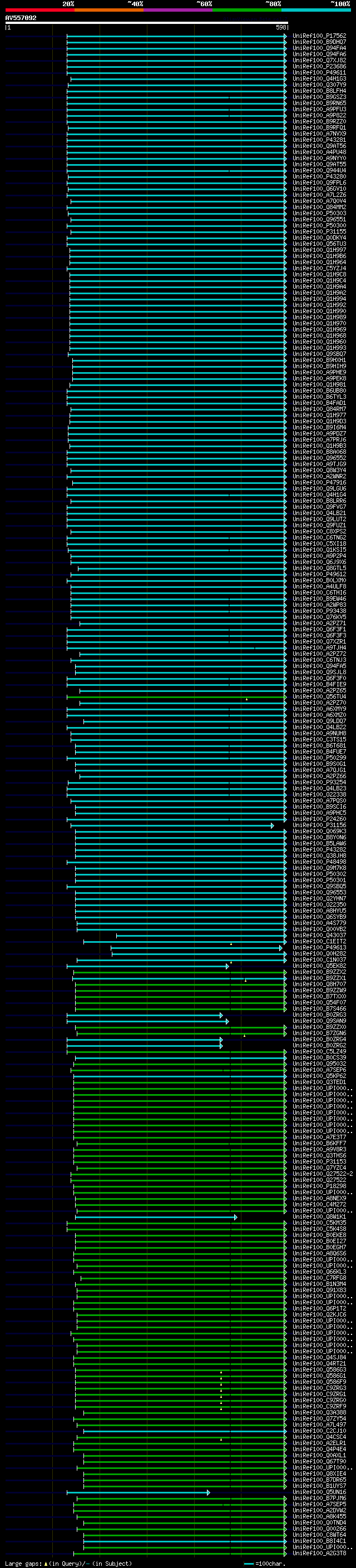356x1568 pixels.
Task: Click the cyan =100char scale legend
Action: [265, 1563]
